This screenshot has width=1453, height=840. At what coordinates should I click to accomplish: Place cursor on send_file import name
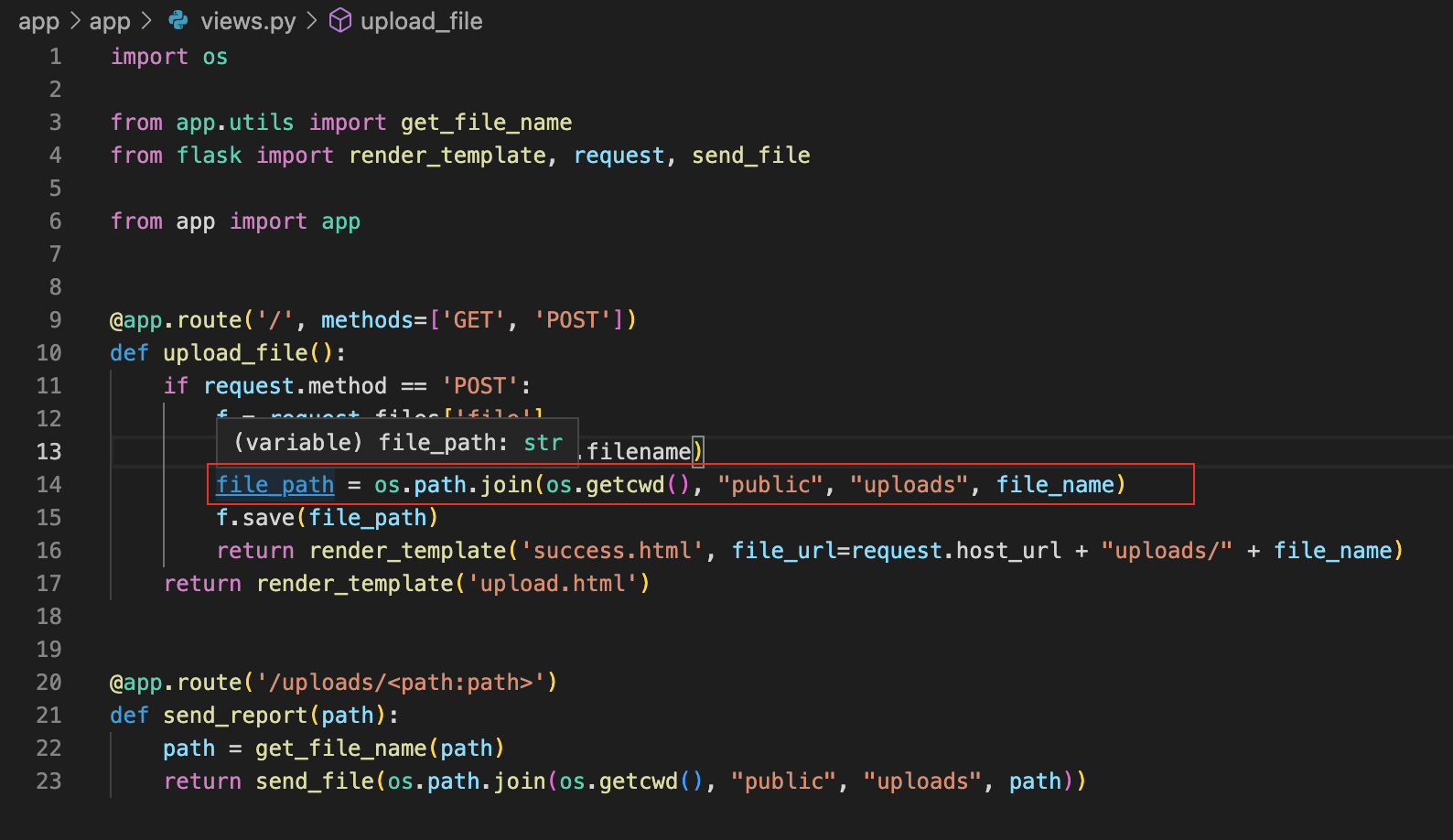[750, 156]
